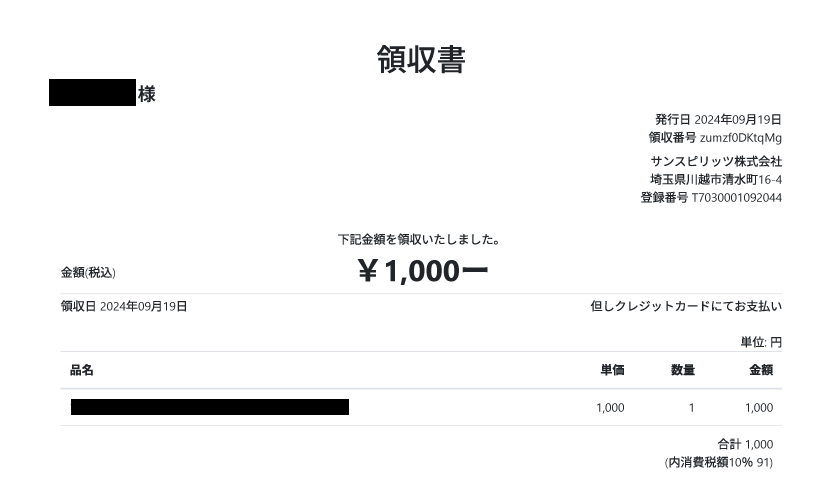Click the quantity cell showing 1
Viewport: 839px width, 497px height.
691,408
